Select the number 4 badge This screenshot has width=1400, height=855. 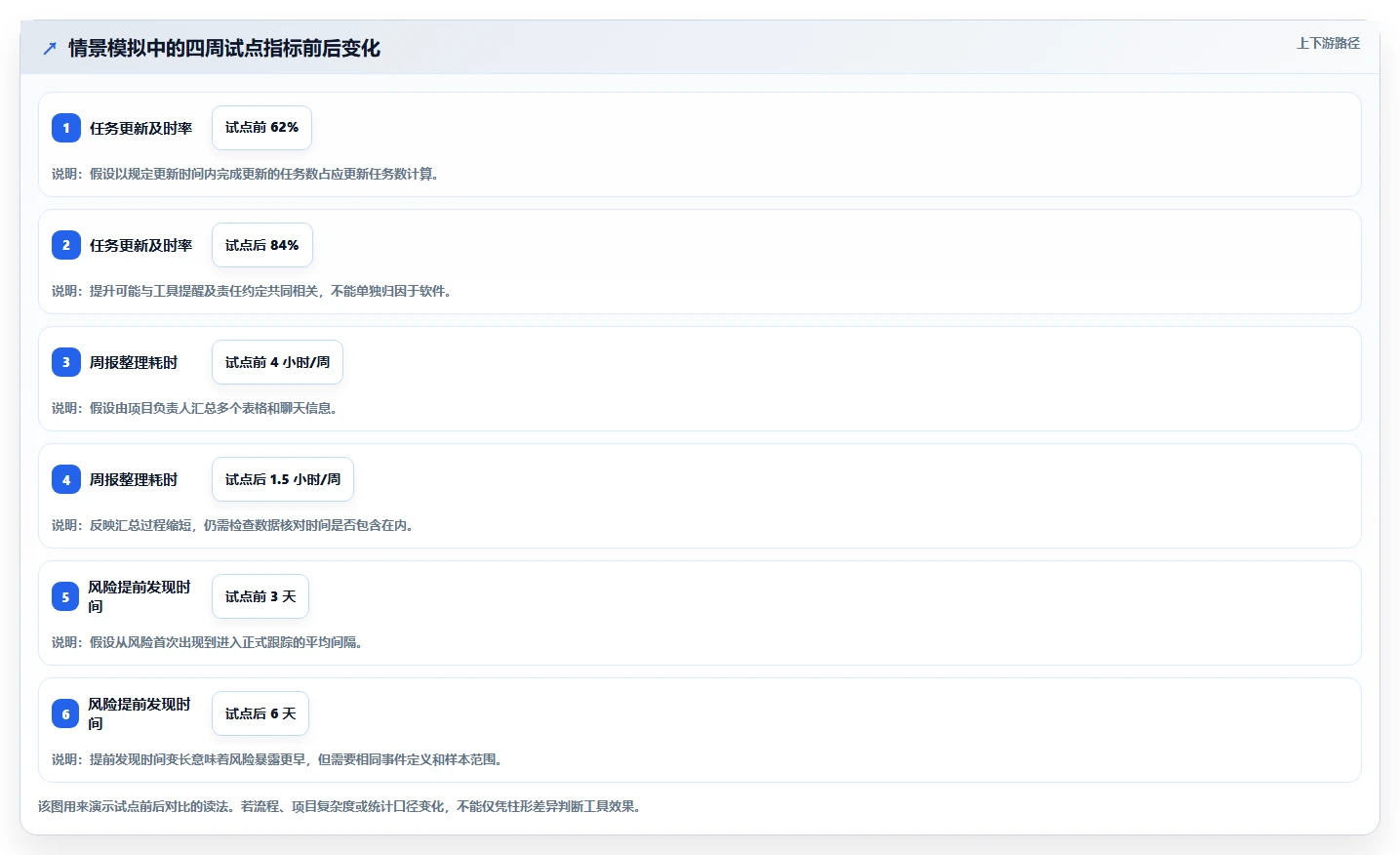(66, 479)
